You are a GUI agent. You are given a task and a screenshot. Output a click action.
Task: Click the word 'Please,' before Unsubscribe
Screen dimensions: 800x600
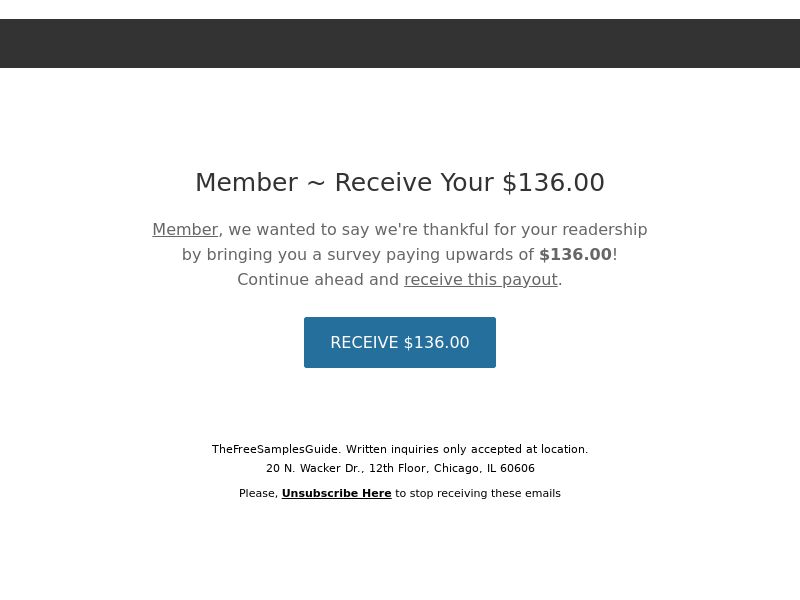258,493
